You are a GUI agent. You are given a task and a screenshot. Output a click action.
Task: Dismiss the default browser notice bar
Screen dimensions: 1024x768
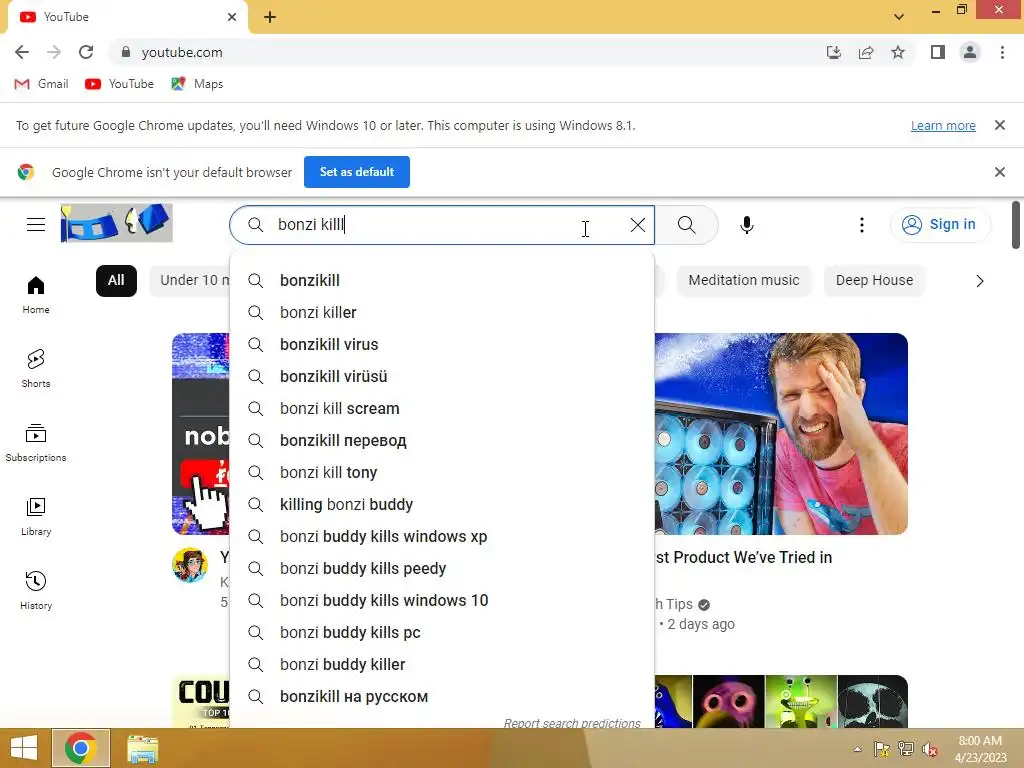pyautogui.click(x=999, y=172)
